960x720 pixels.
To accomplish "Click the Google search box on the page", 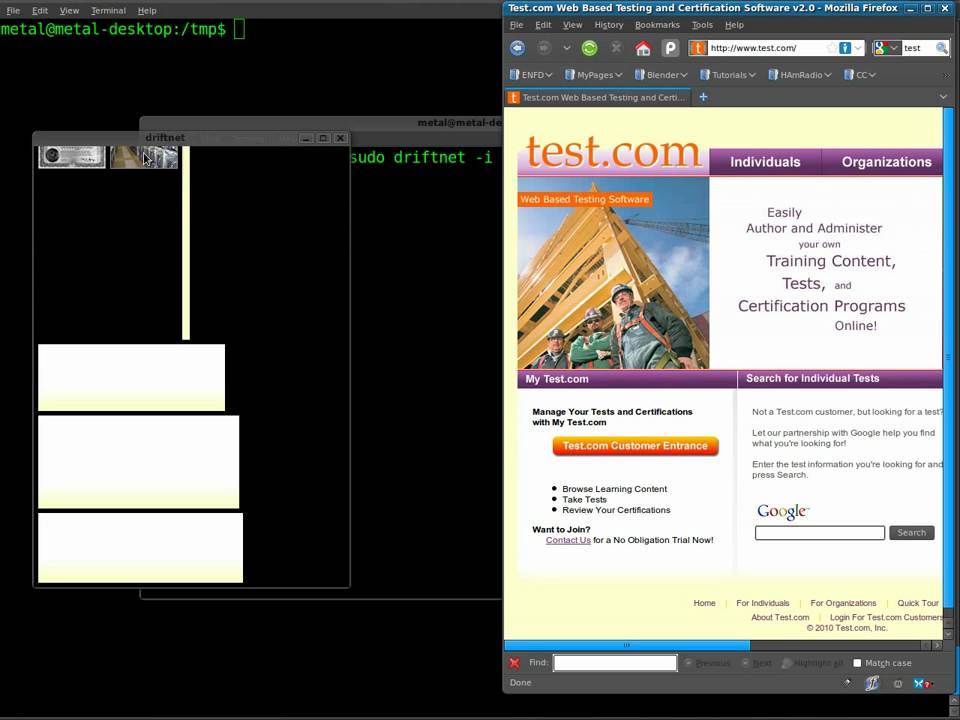I will [819, 533].
